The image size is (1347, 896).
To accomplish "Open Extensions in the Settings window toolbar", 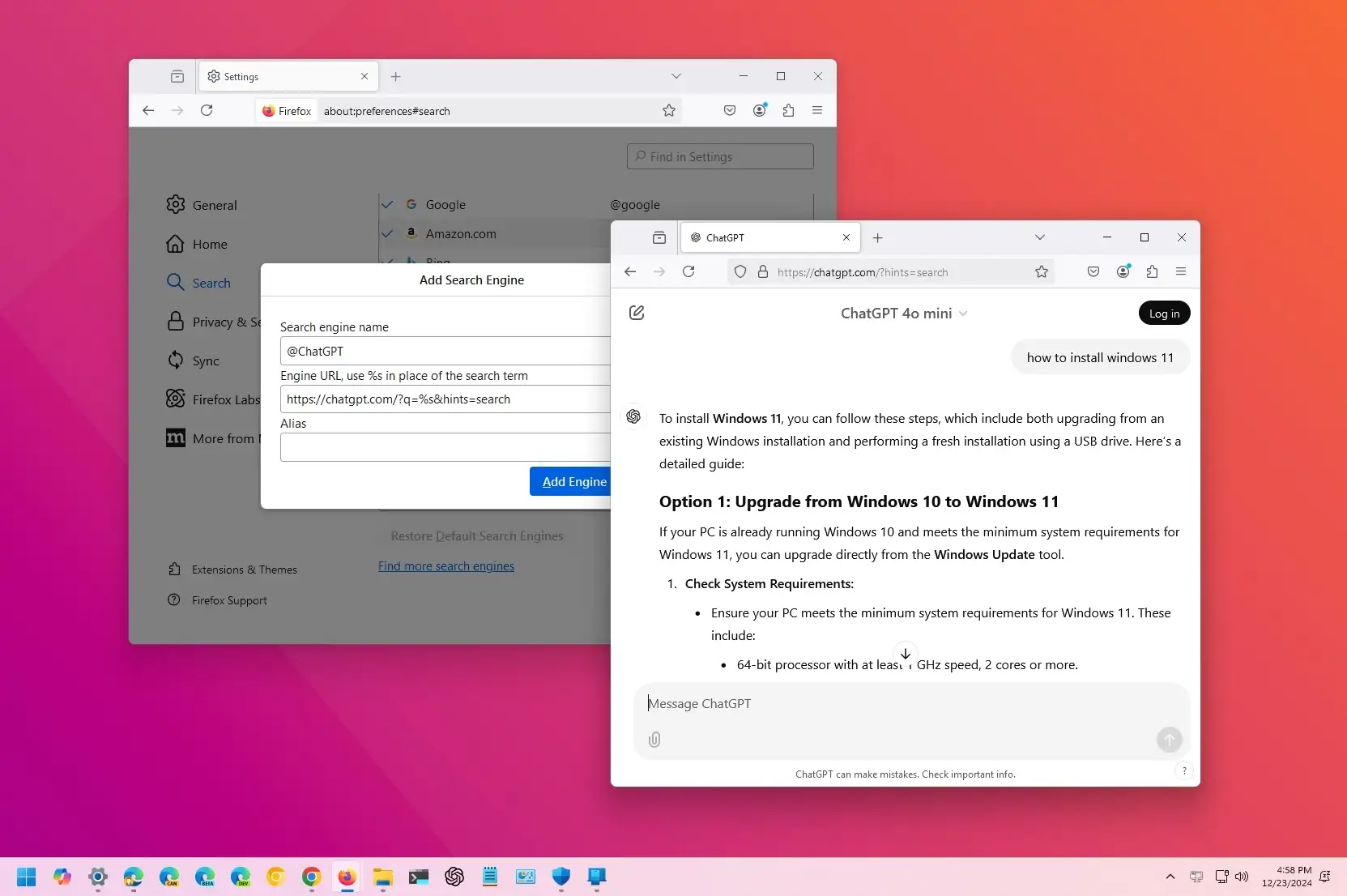I will 788,110.
